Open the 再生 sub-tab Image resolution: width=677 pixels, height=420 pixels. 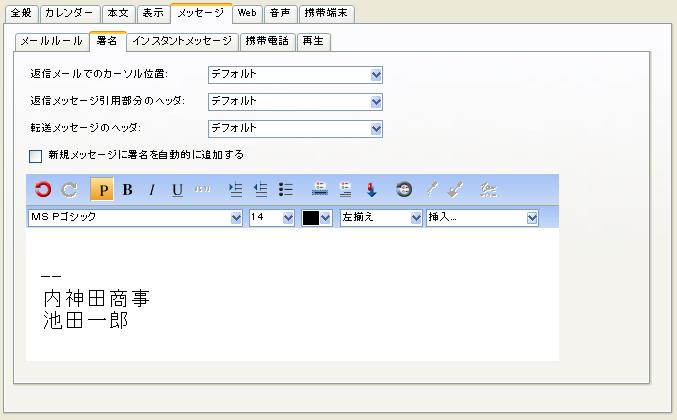click(x=313, y=42)
